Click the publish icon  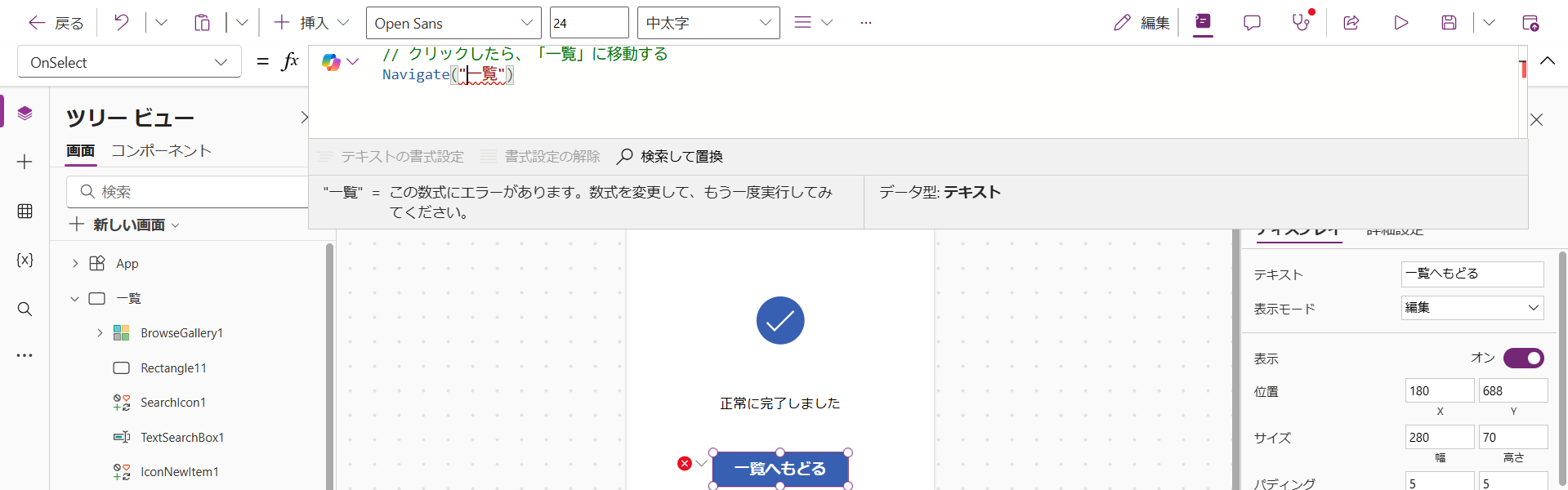pos(1530,23)
